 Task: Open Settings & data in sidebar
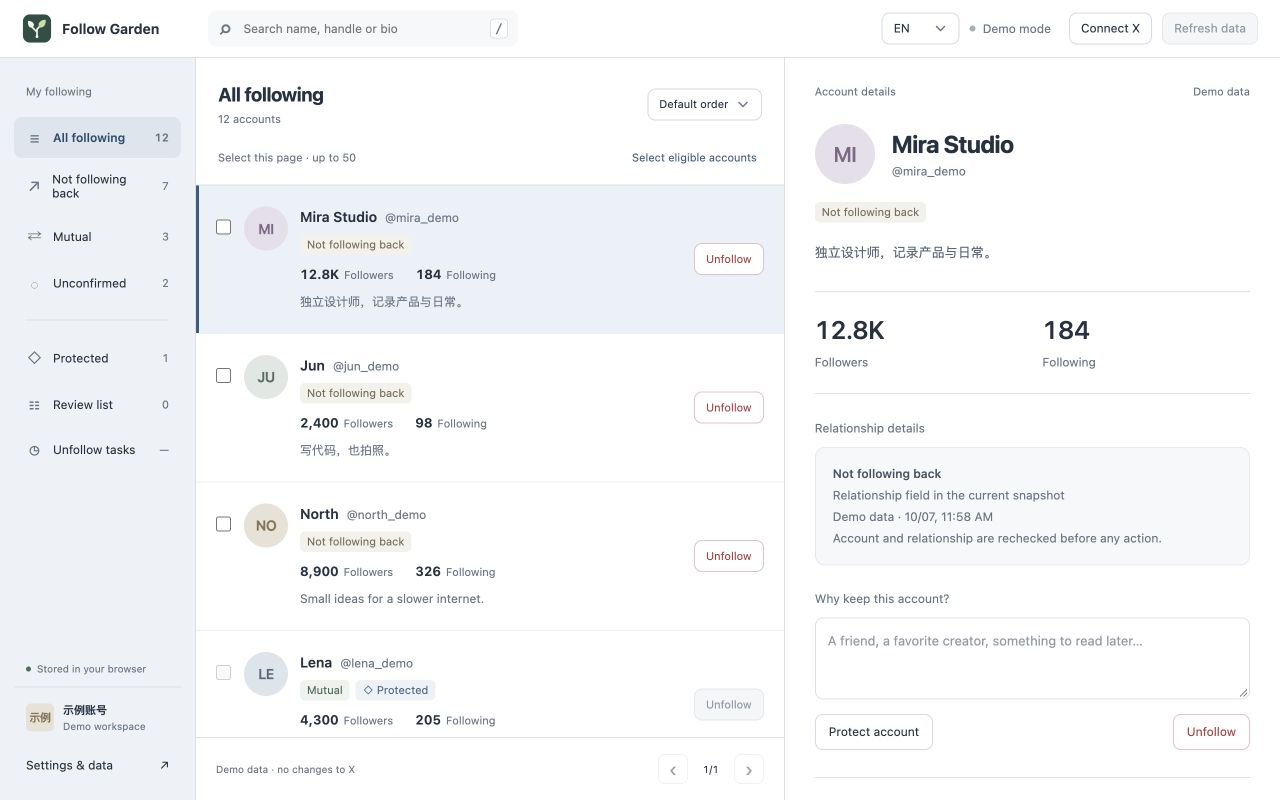(97, 765)
